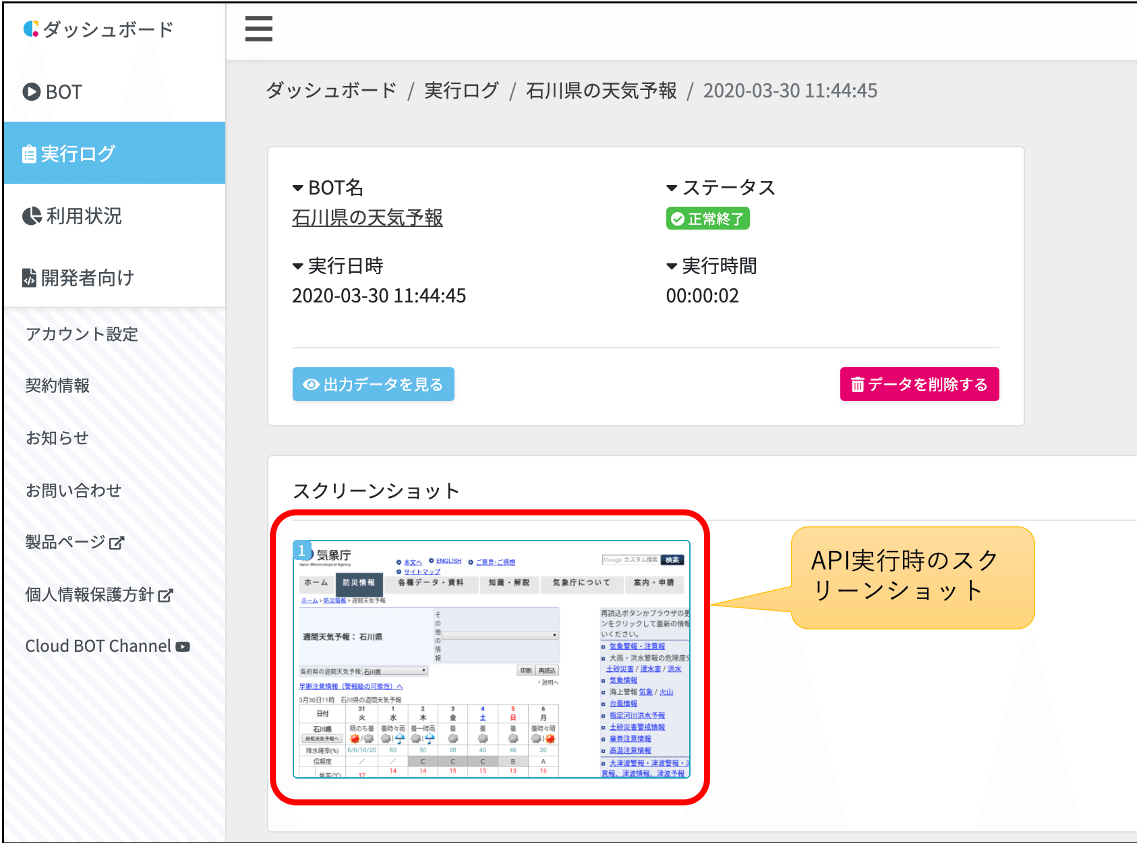Click the 出力データを見る button

click(x=373, y=384)
